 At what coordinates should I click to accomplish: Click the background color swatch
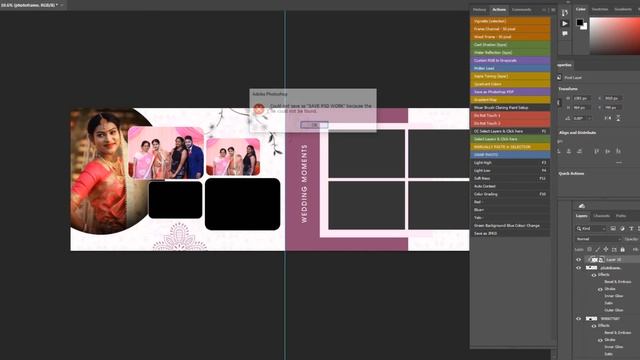(584, 27)
